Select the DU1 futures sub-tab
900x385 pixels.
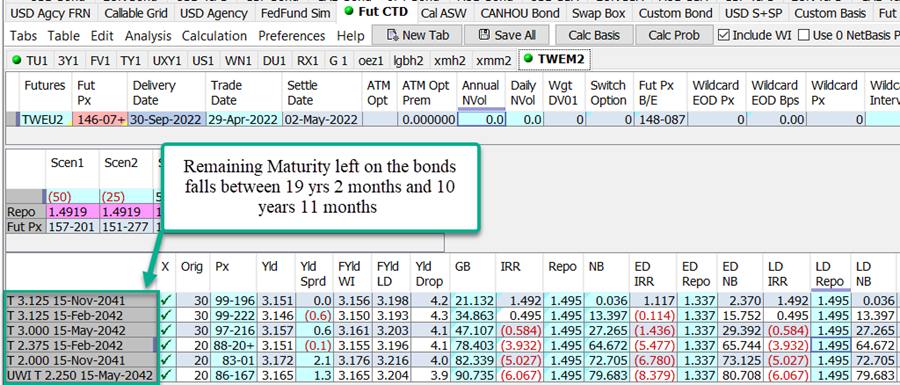(273, 60)
